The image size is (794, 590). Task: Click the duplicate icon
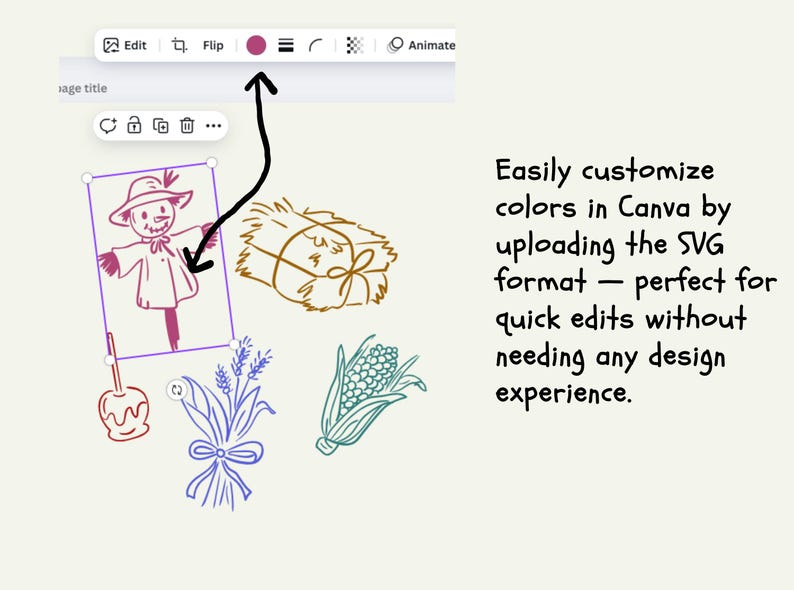coord(161,126)
